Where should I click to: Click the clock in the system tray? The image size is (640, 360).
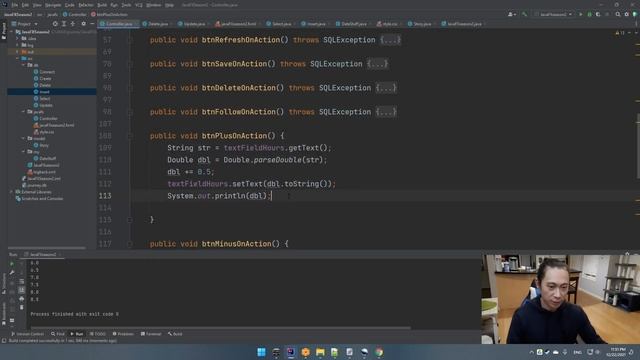[616, 352]
